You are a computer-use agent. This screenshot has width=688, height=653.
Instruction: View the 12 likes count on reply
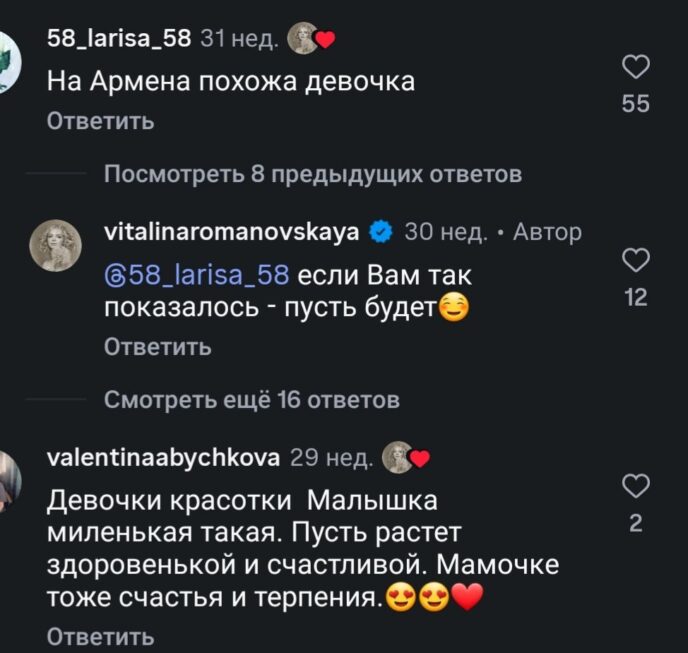pyautogui.click(x=636, y=297)
